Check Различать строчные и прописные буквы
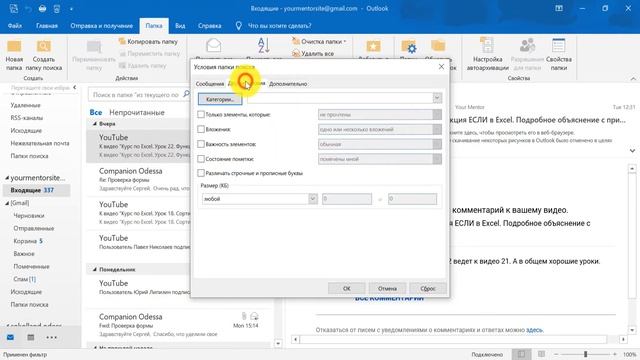The width and height of the screenshot is (640, 360). pyautogui.click(x=201, y=173)
